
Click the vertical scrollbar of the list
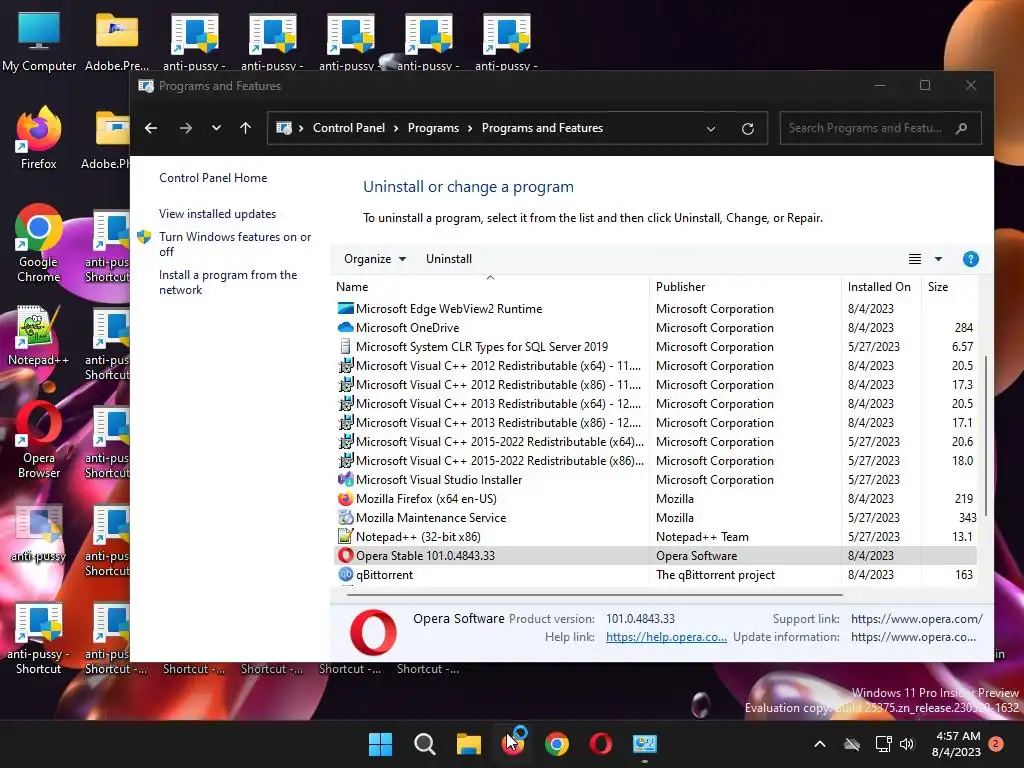(x=985, y=436)
